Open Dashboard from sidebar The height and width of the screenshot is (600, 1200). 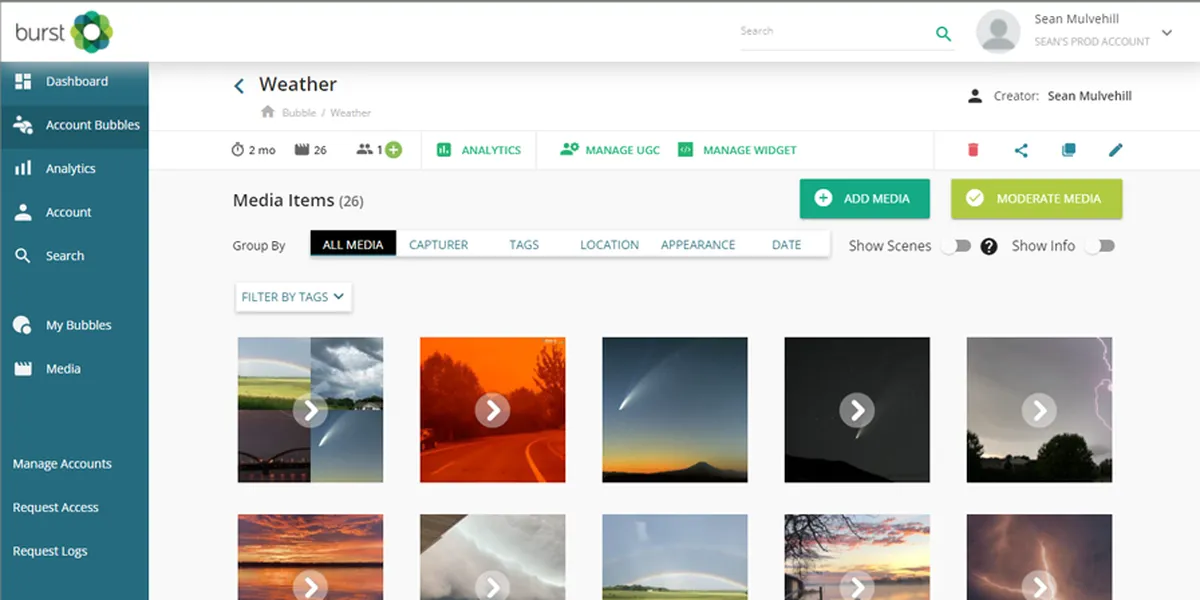click(74, 82)
